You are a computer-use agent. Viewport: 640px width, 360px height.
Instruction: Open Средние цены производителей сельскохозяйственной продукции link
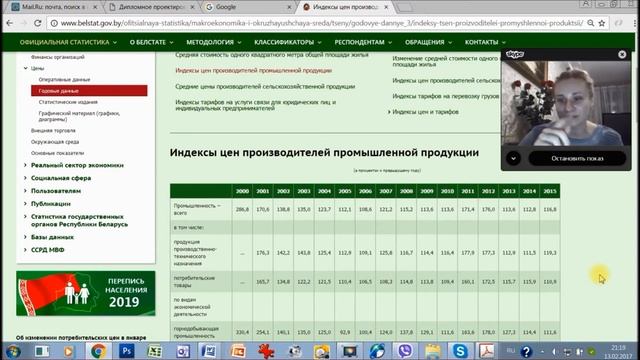click(x=265, y=87)
